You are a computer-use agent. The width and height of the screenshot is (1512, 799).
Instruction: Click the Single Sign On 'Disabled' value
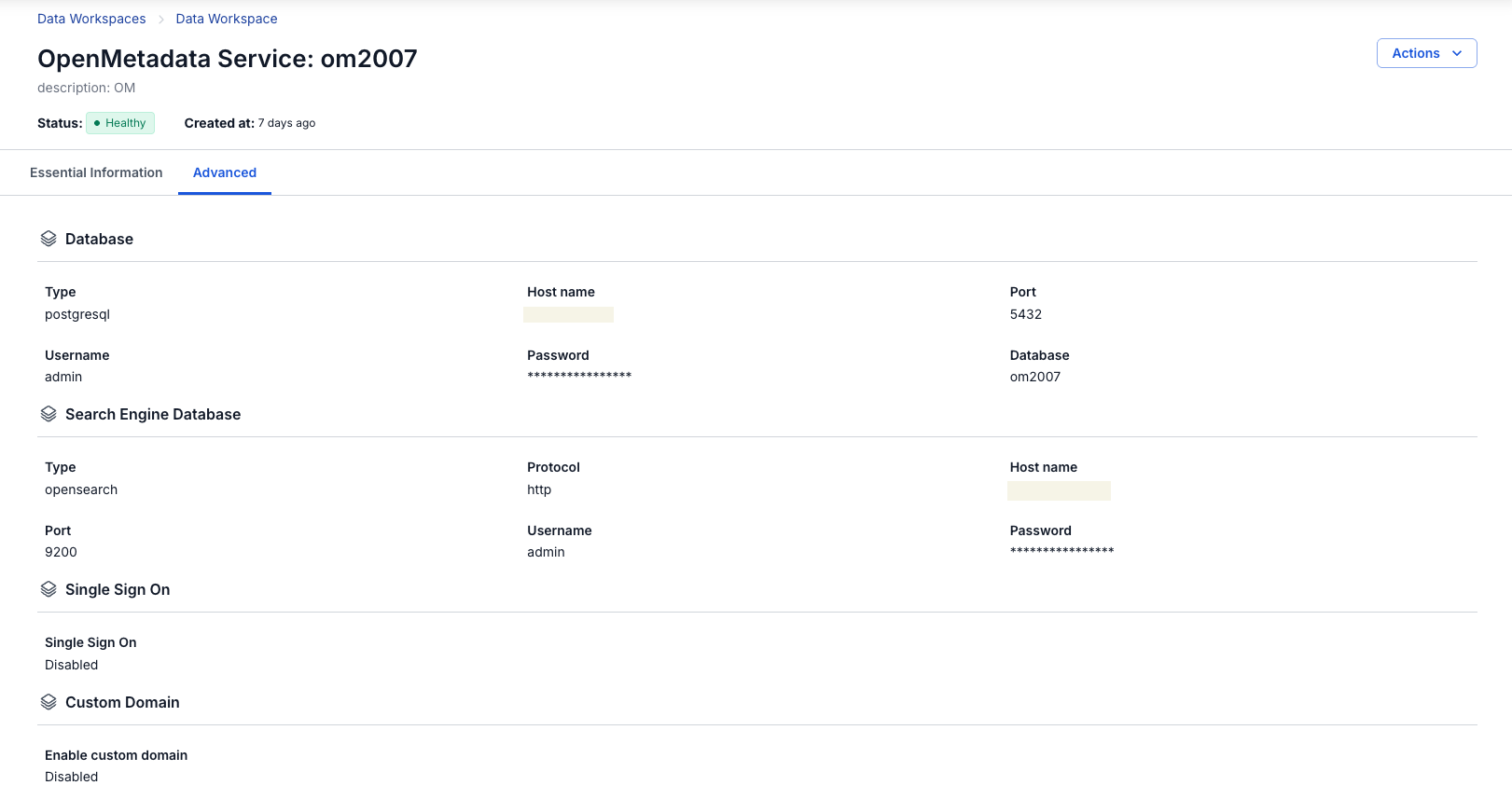coord(72,665)
